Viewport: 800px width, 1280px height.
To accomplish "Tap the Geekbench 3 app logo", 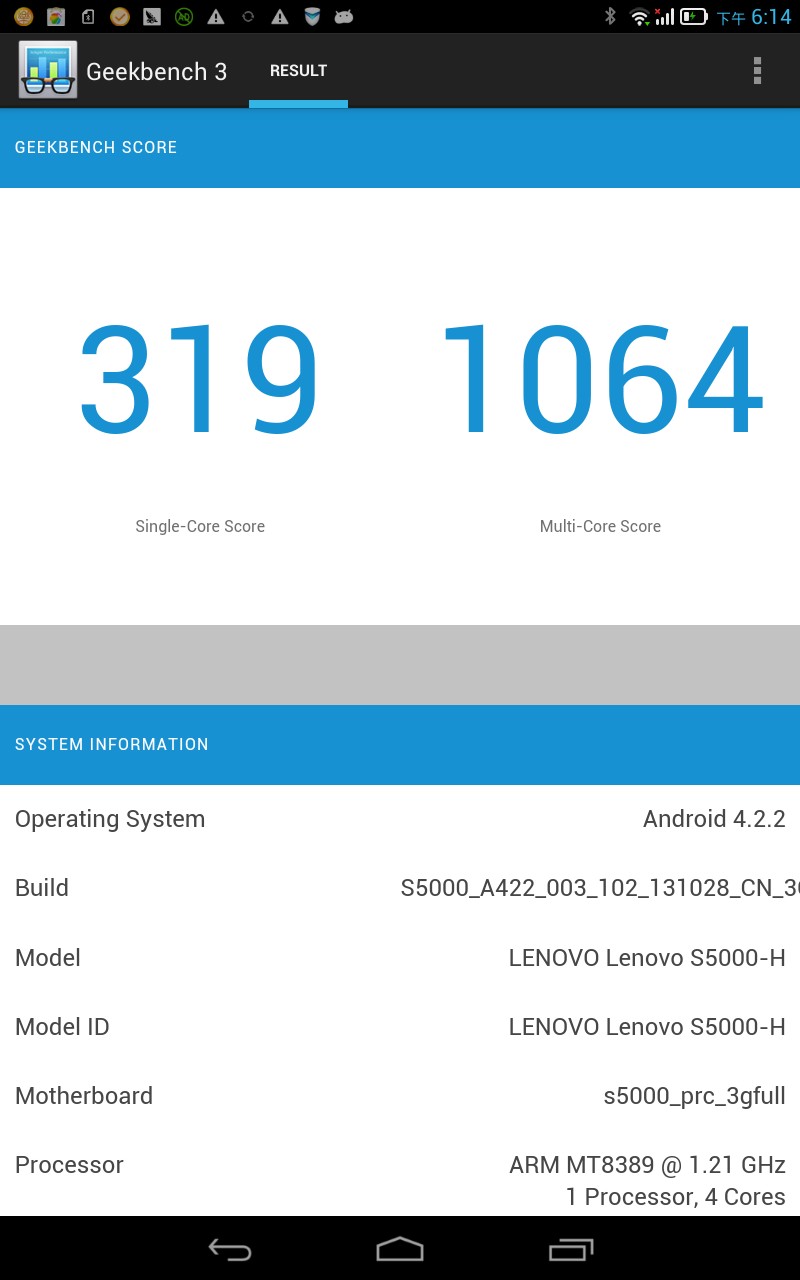I will point(48,70).
